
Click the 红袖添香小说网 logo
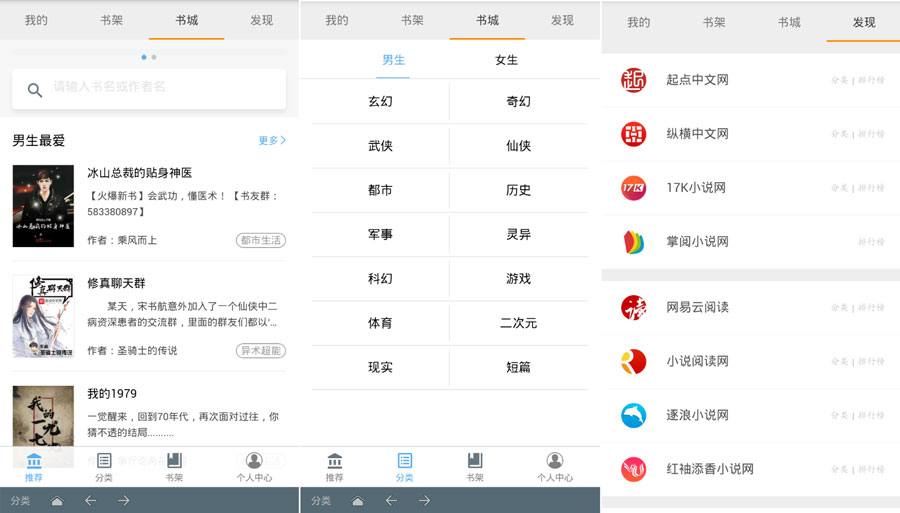tap(634, 469)
